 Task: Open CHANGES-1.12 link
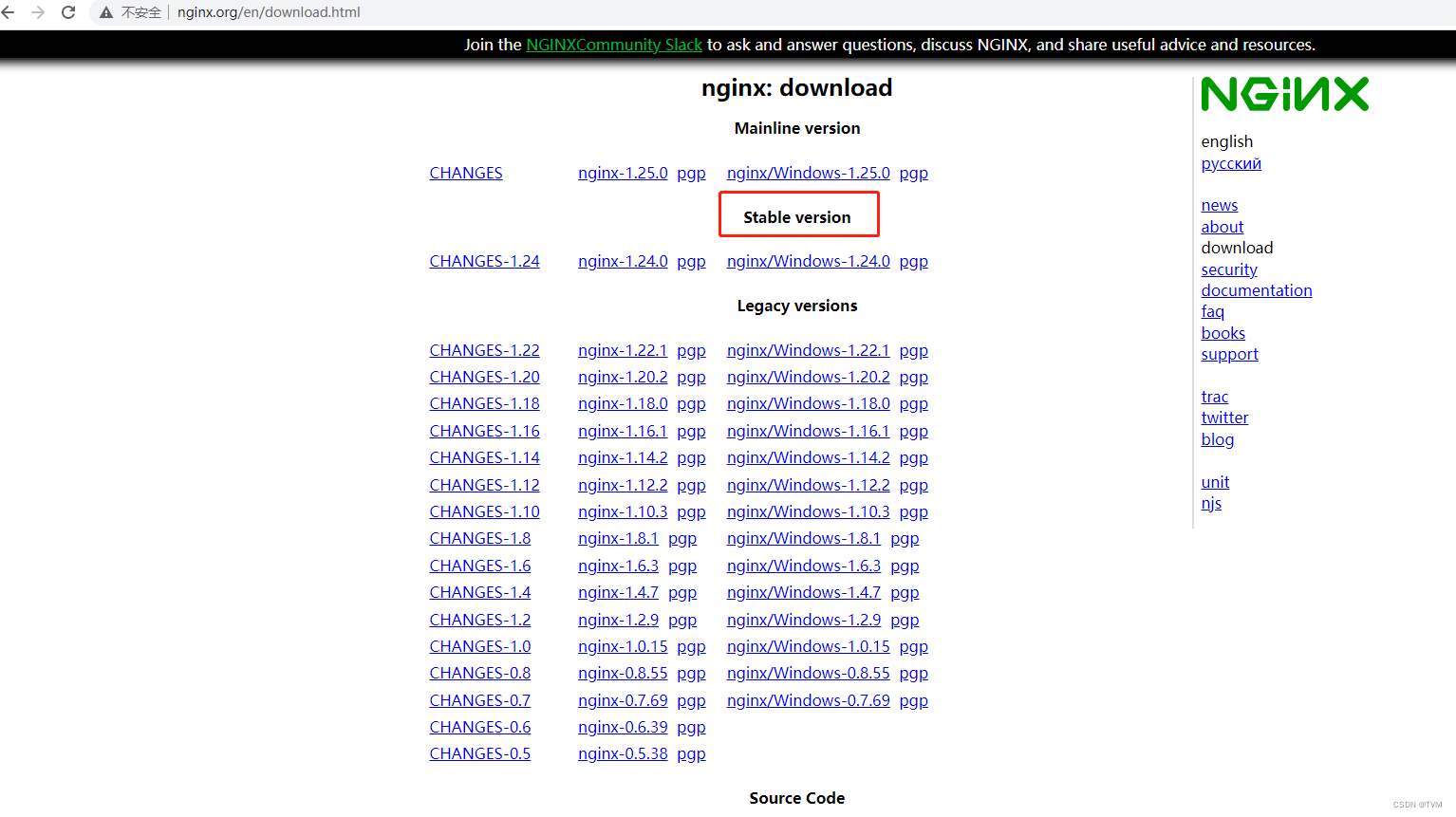click(x=484, y=485)
